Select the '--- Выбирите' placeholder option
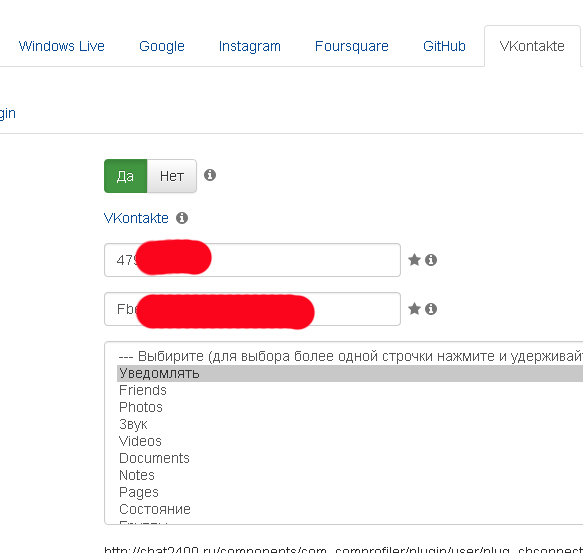 tap(350, 356)
